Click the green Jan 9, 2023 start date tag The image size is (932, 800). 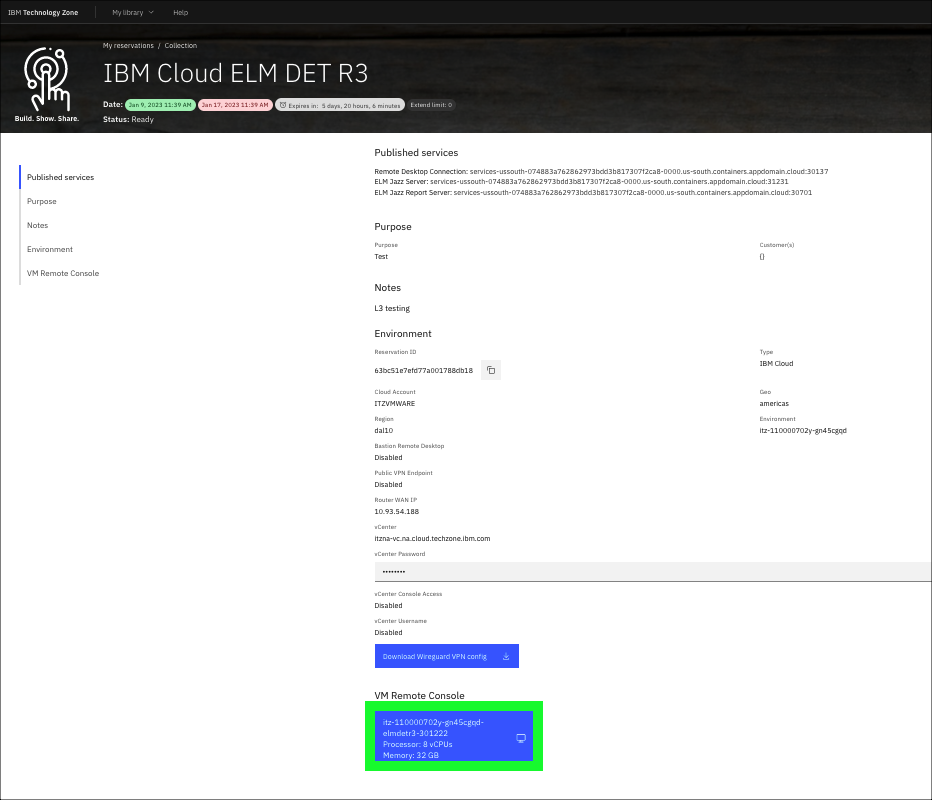pos(159,105)
